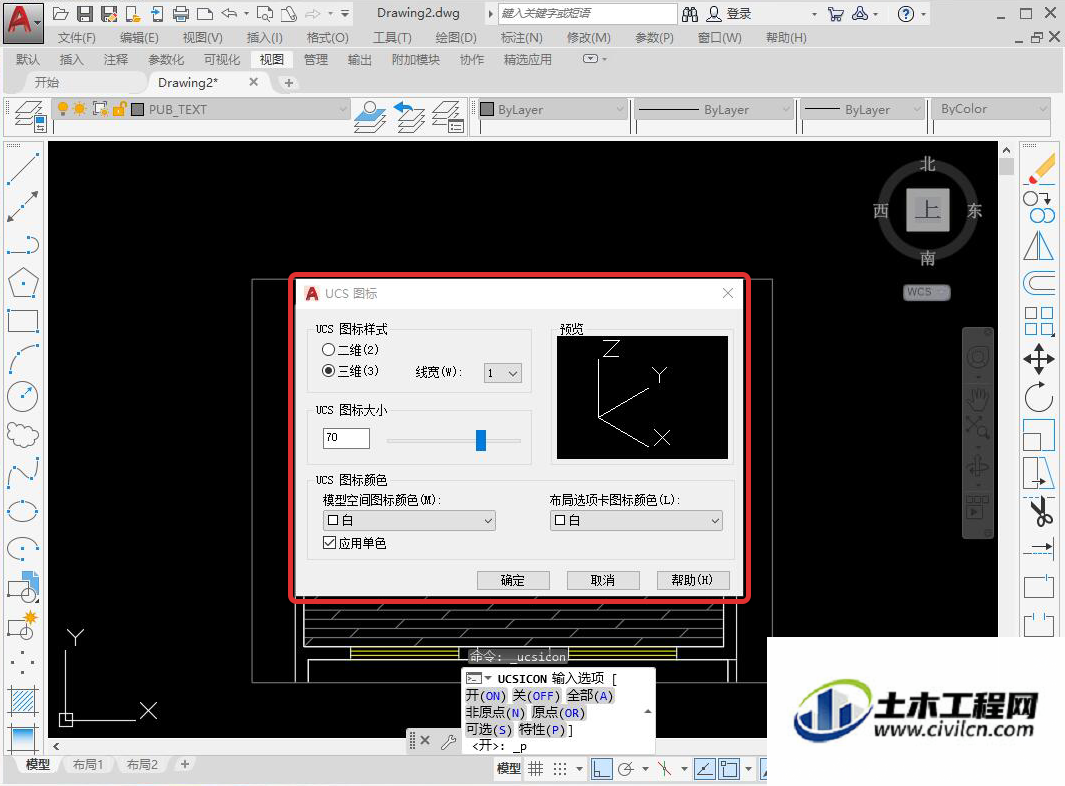The image size is (1065, 786).
Task: Select the Hatch tool
Action: click(23, 700)
